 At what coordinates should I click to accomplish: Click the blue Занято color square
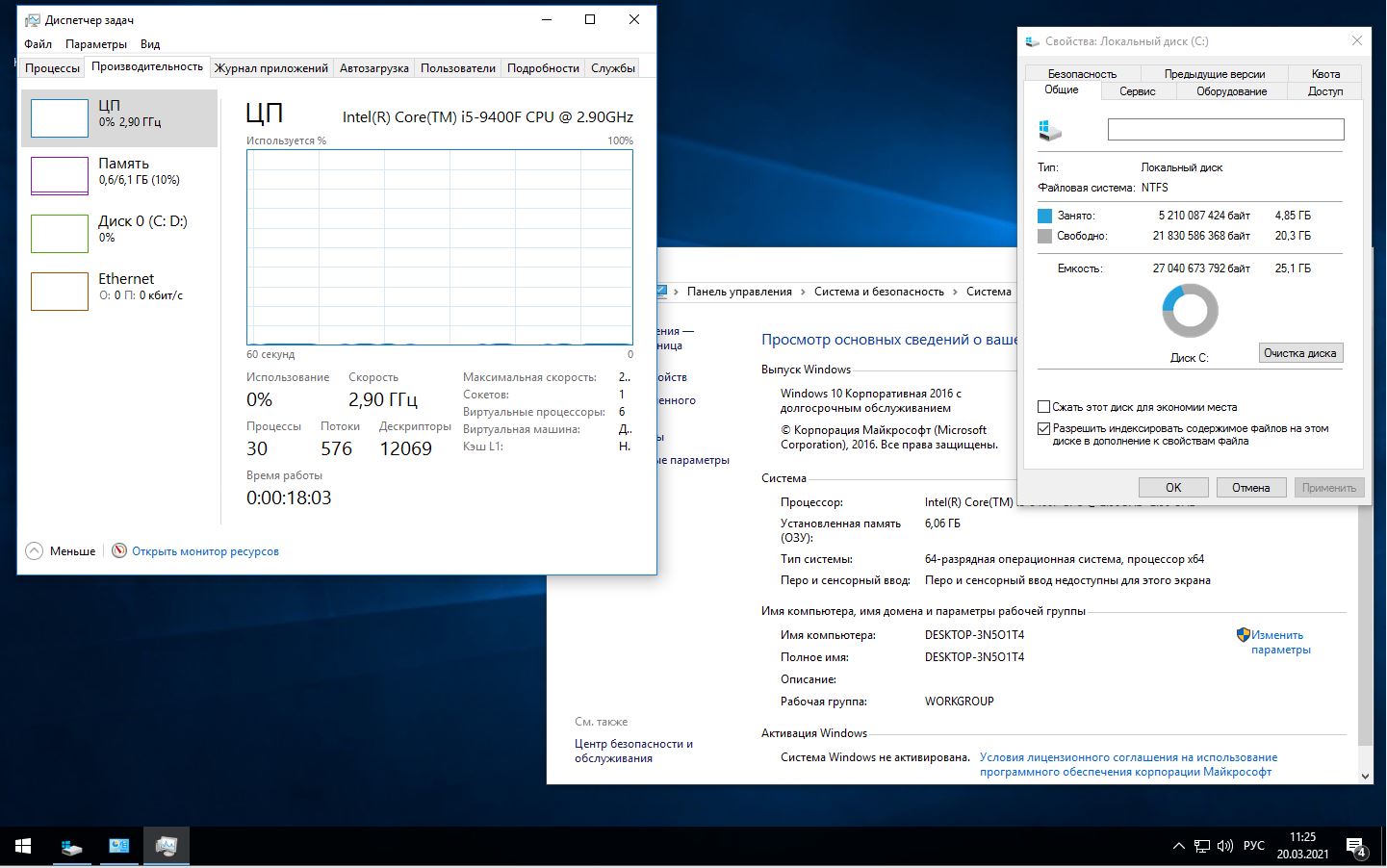coord(1045,216)
